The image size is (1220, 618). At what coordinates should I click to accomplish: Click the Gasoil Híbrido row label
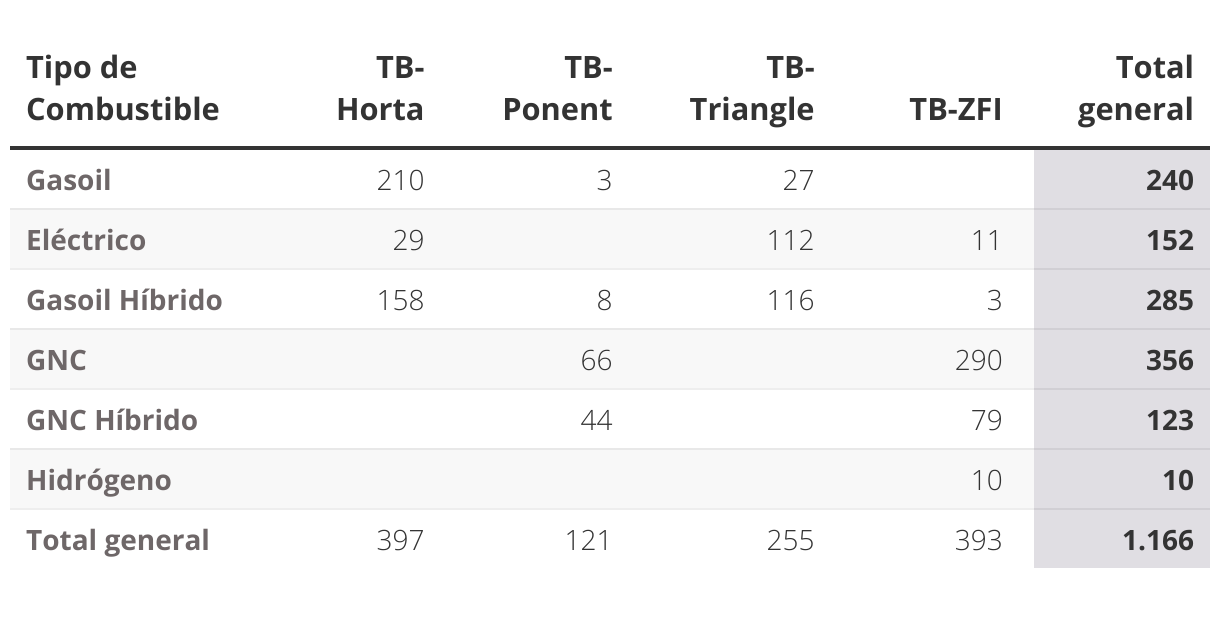[124, 300]
